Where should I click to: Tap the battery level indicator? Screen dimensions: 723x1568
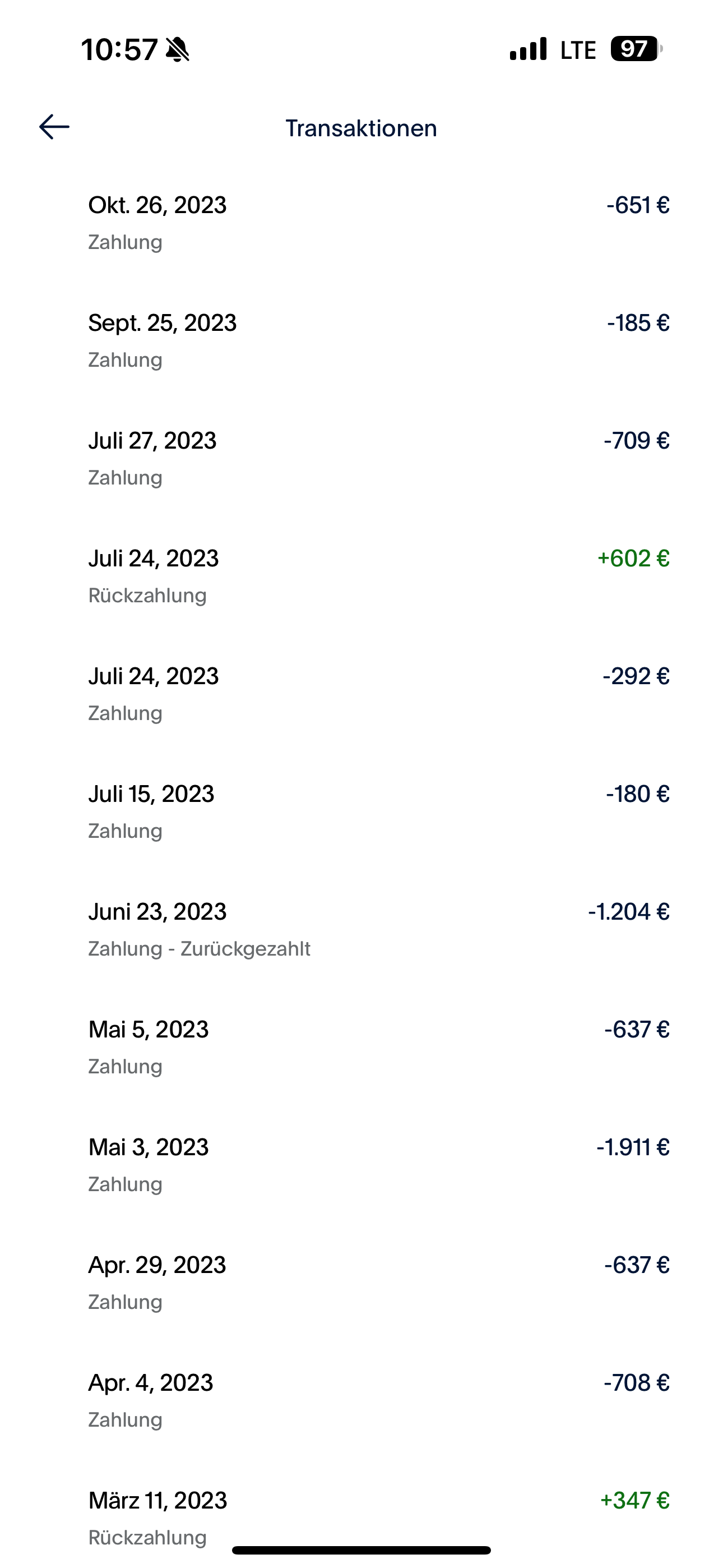(x=636, y=49)
